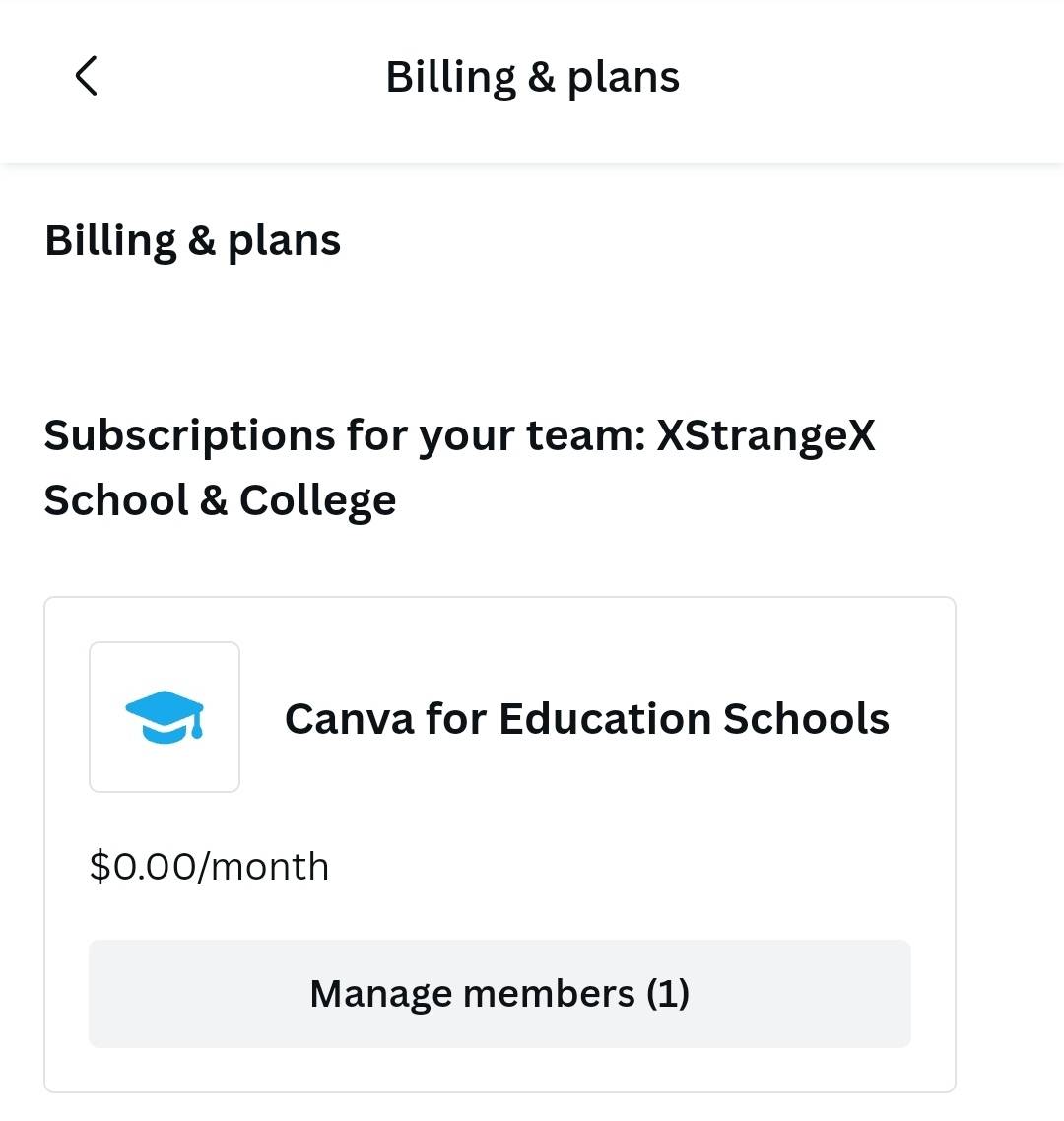Viewport: 1064px width, 1121px height.
Task: Click the word Canva in the plan name
Action: [349, 718]
